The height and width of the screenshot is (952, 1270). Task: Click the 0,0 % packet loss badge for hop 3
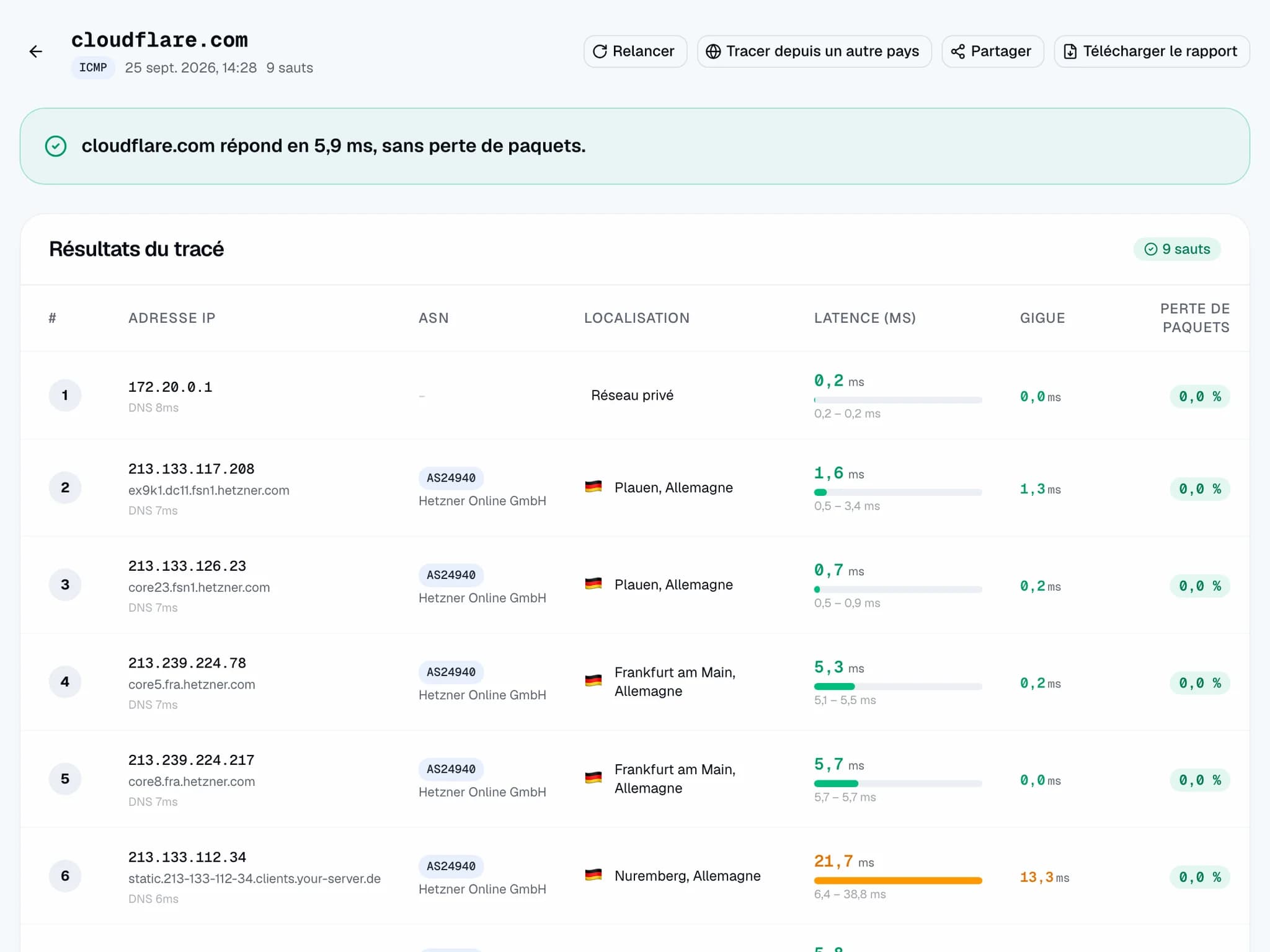click(x=1200, y=586)
